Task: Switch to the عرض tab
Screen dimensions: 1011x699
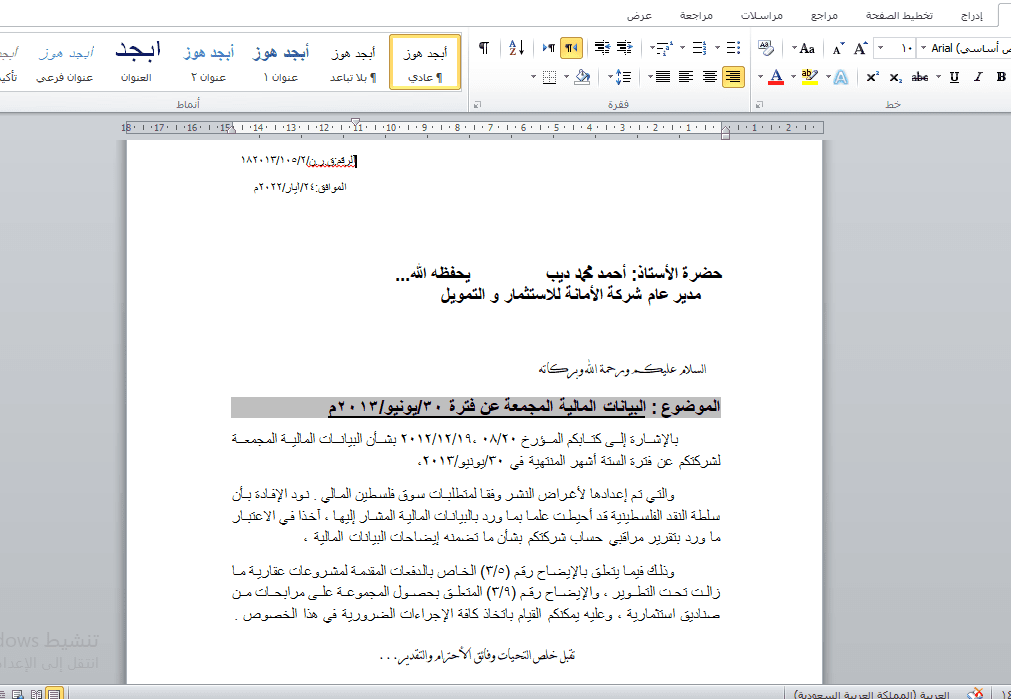Action: click(x=640, y=15)
